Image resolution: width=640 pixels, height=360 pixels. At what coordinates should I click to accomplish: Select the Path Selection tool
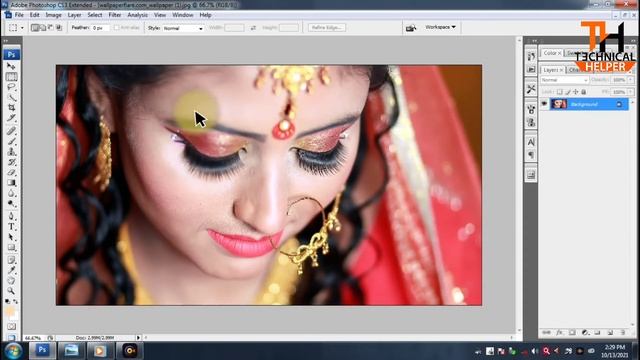pyautogui.click(x=11, y=237)
